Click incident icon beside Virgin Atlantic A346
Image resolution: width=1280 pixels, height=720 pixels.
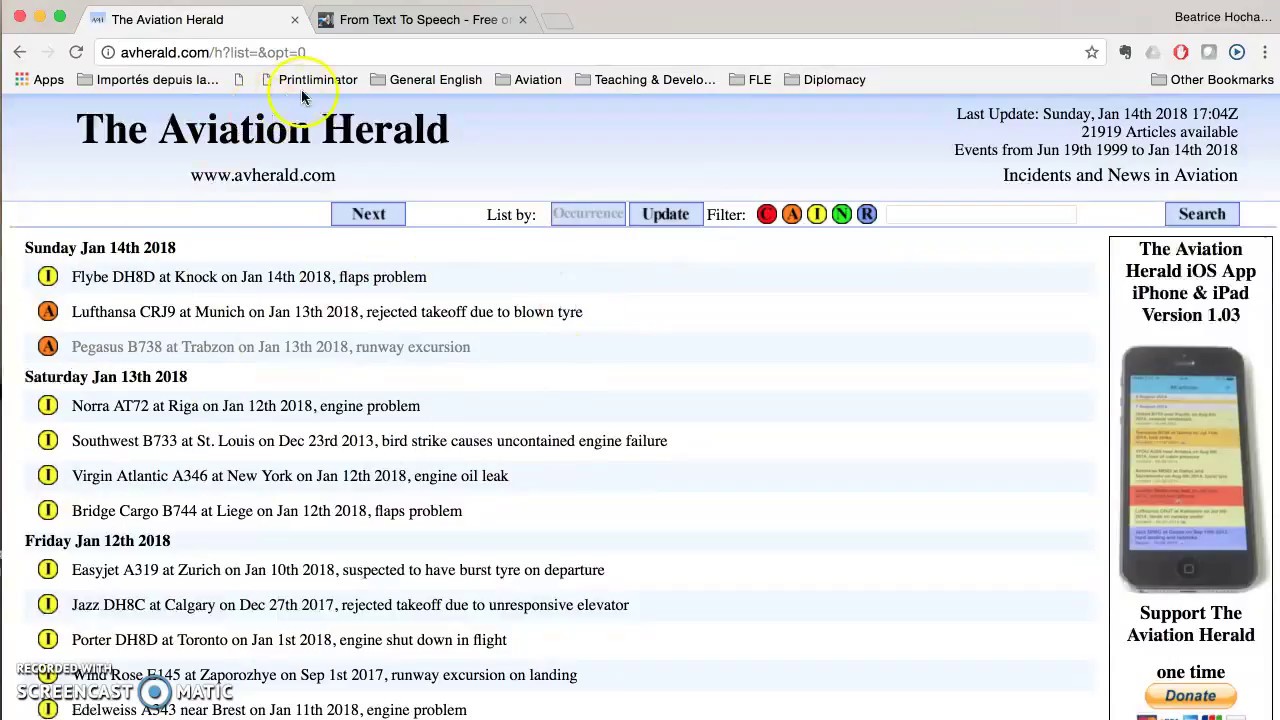48,475
